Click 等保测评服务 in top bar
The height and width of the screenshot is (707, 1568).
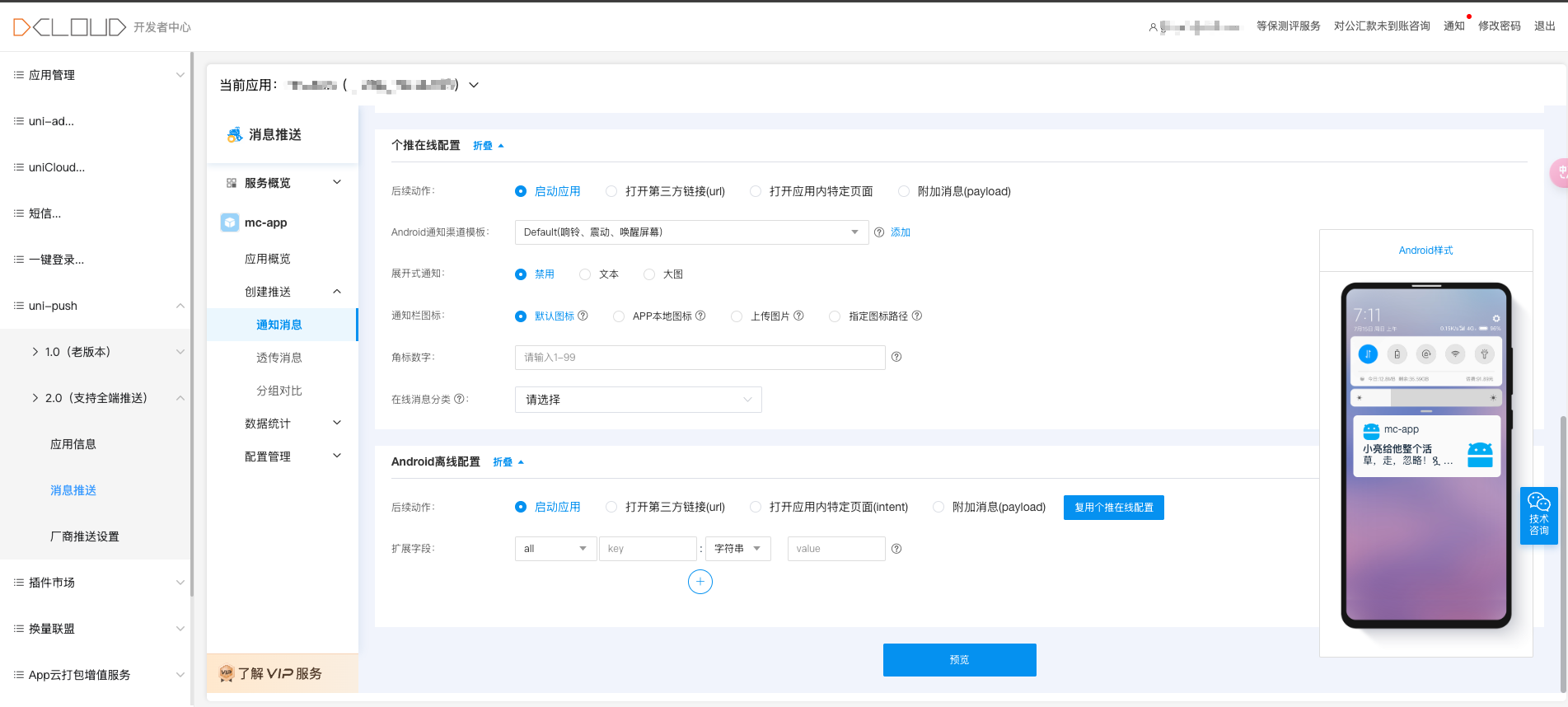click(x=1288, y=26)
